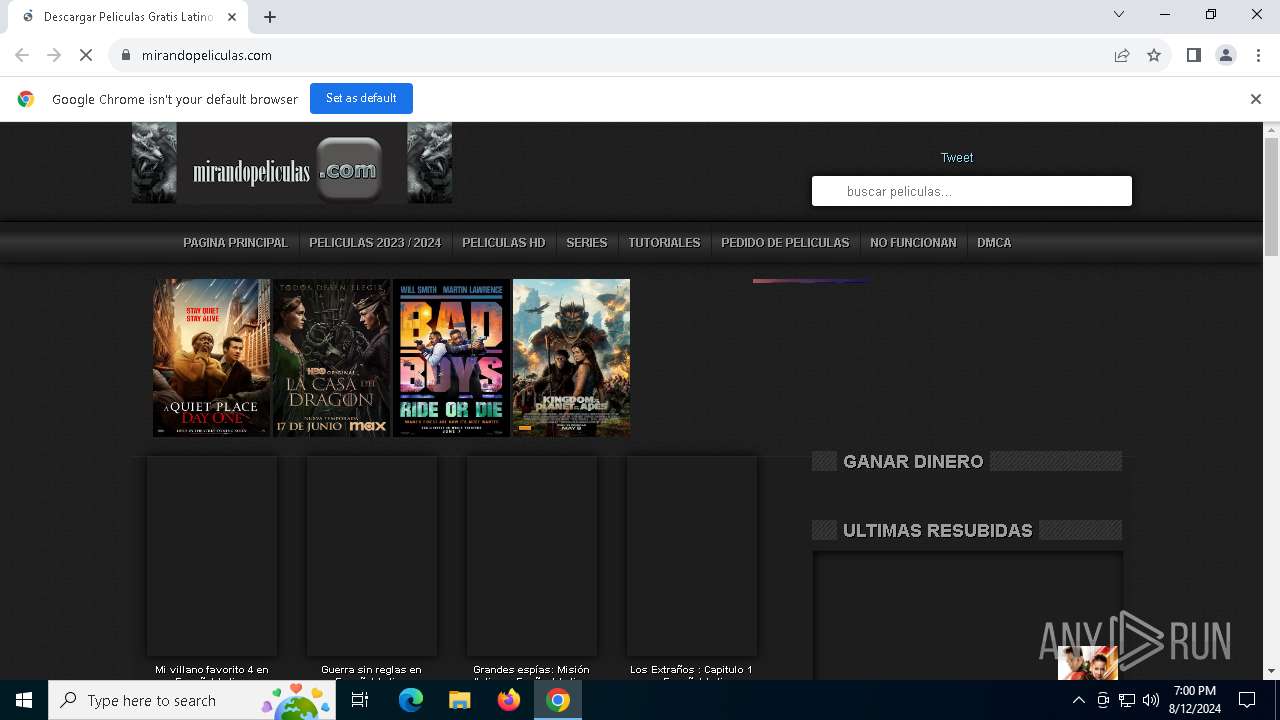Open La Casa del Dragon poster
The height and width of the screenshot is (720, 1280).
tap(331, 358)
